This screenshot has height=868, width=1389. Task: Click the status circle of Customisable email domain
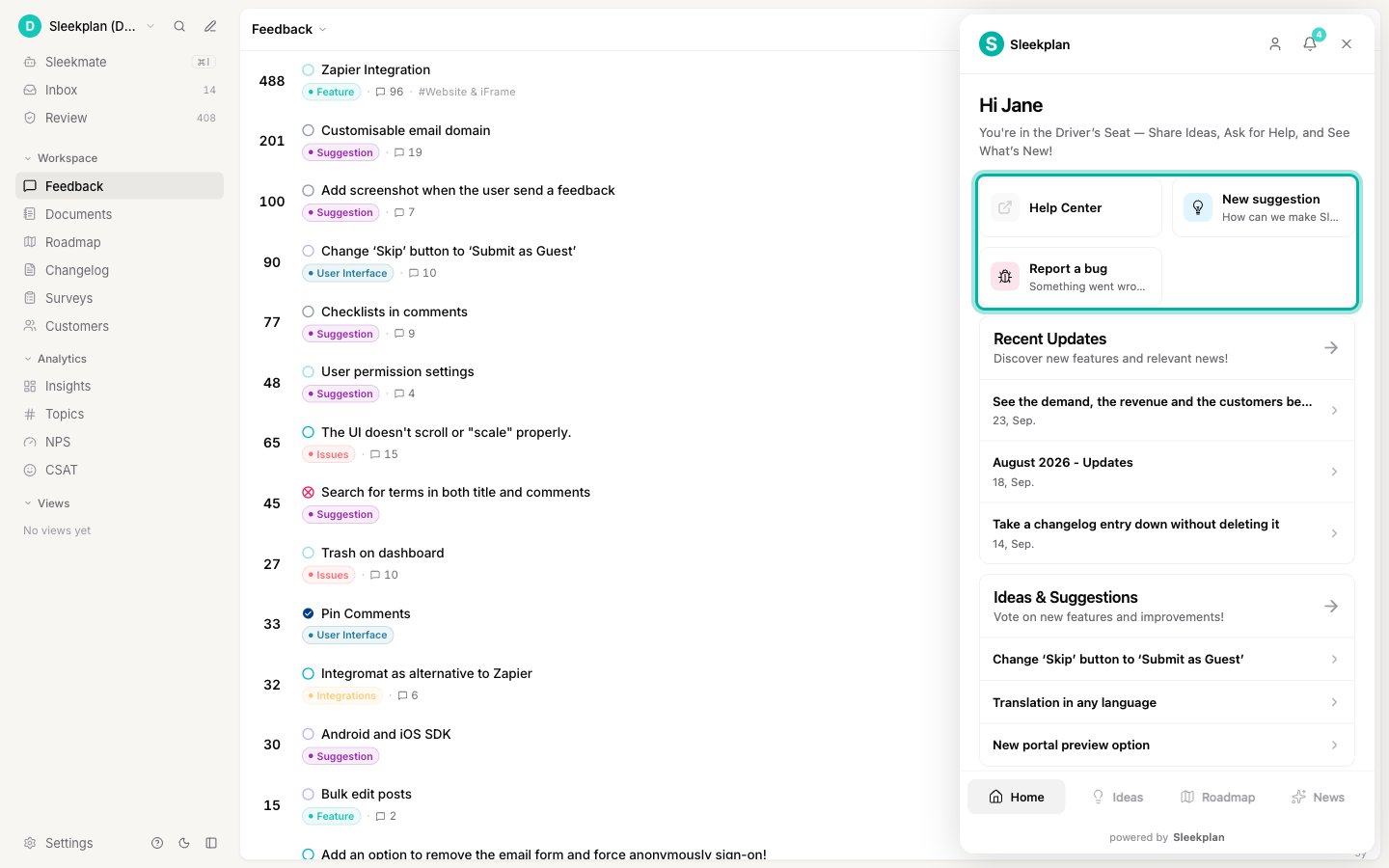tap(309, 130)
